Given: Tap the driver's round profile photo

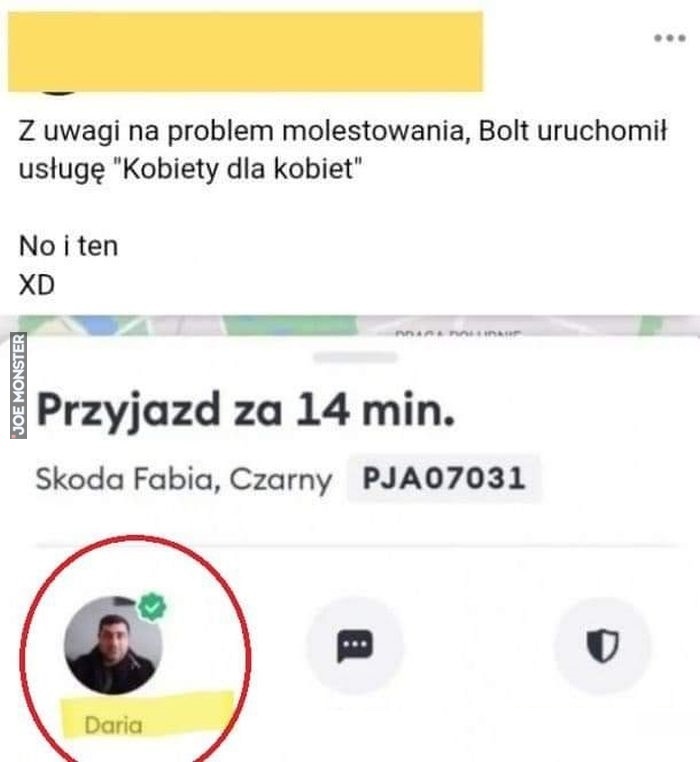Looking at the screenshot, I should (x=113, y=646).
